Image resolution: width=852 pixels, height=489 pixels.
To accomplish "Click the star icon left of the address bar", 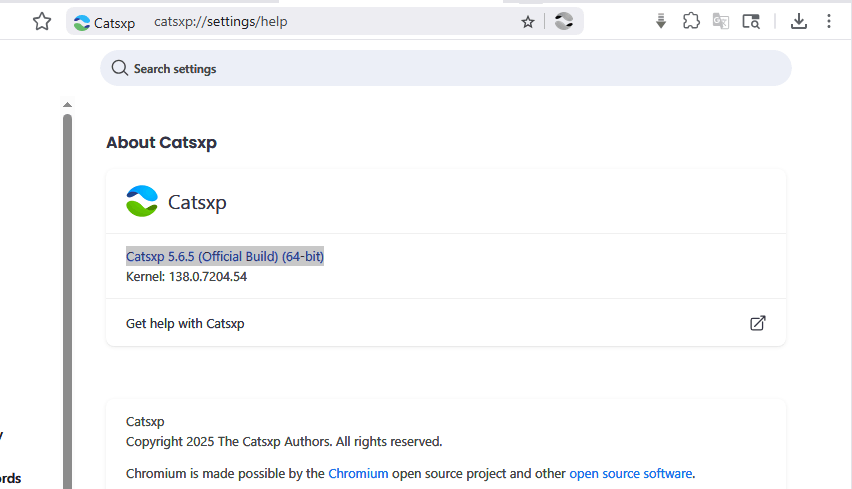I will coord(42,22).
